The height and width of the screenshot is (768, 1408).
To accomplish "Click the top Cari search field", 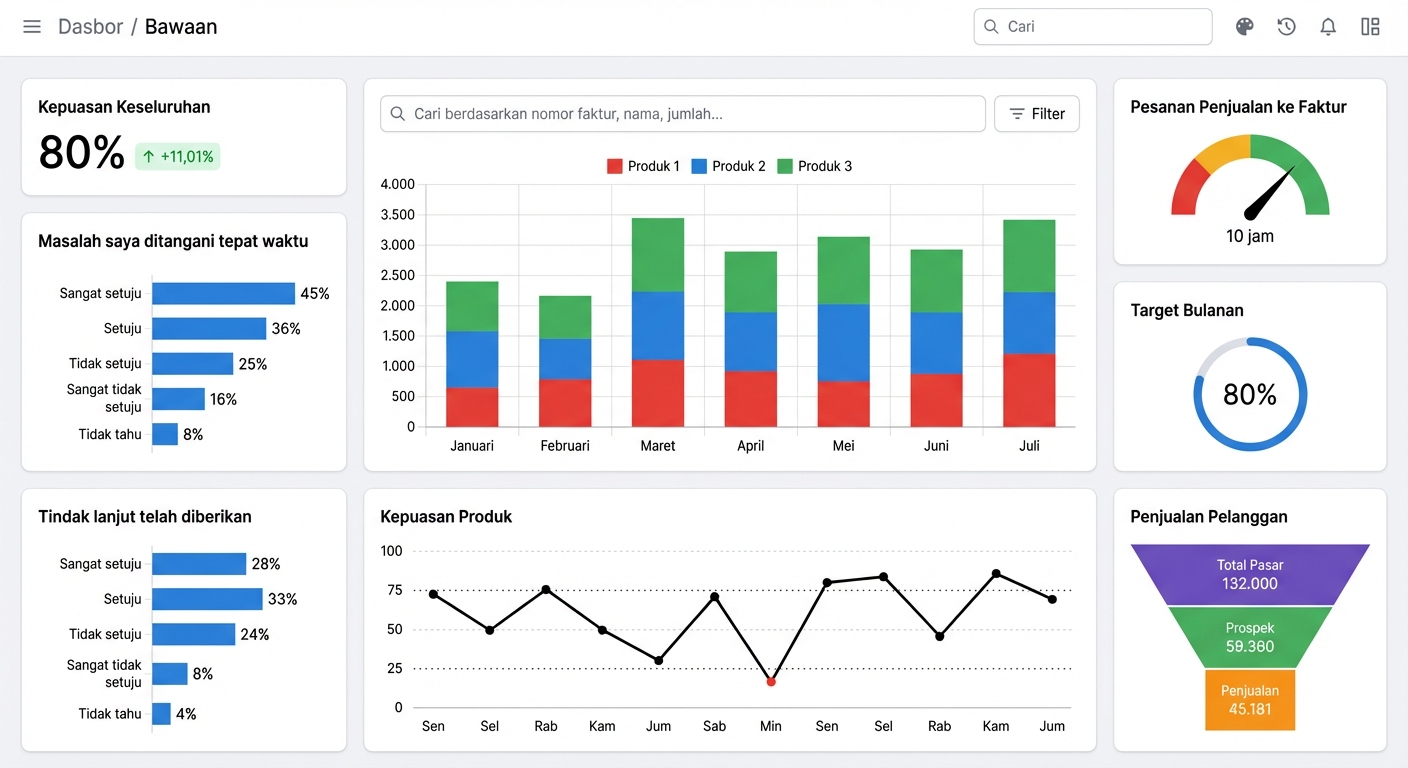I will point(1093,27).
